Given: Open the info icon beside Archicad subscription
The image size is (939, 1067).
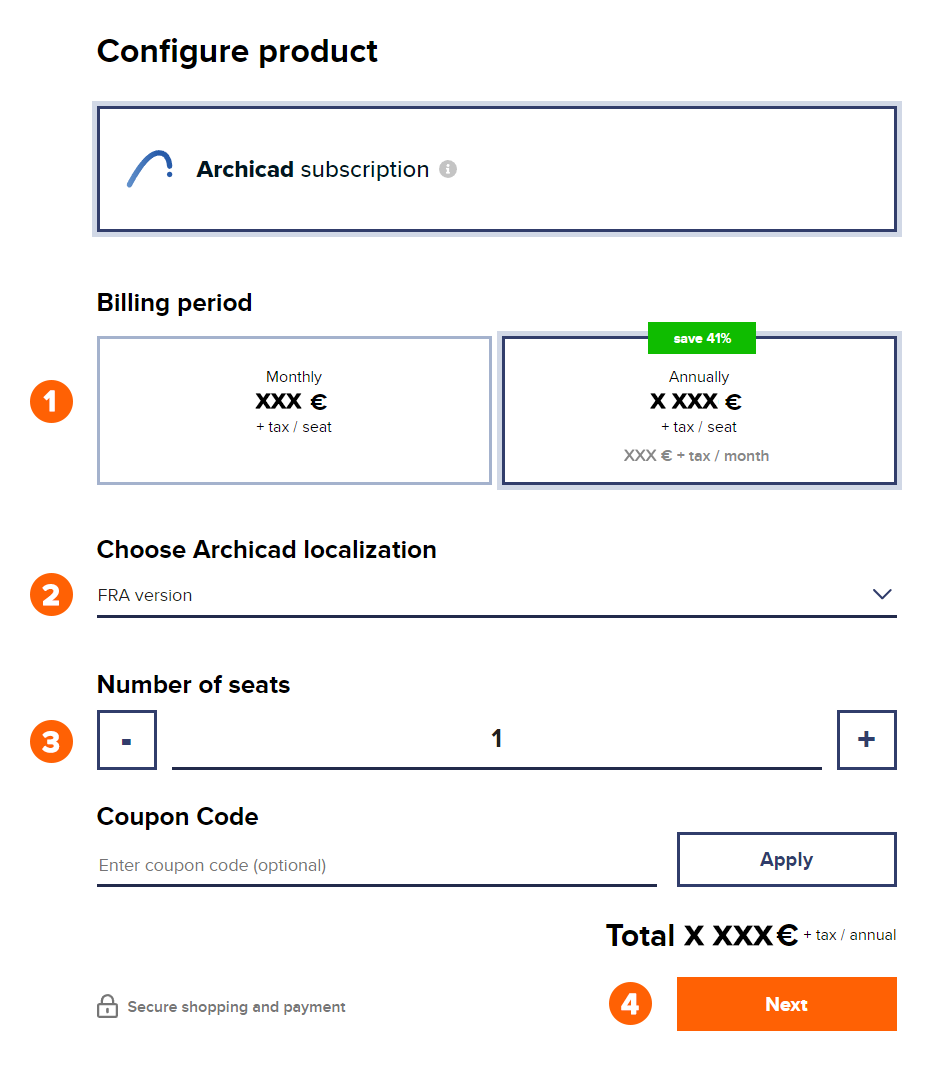Looking at the screenshot, I should pos(448,169).
